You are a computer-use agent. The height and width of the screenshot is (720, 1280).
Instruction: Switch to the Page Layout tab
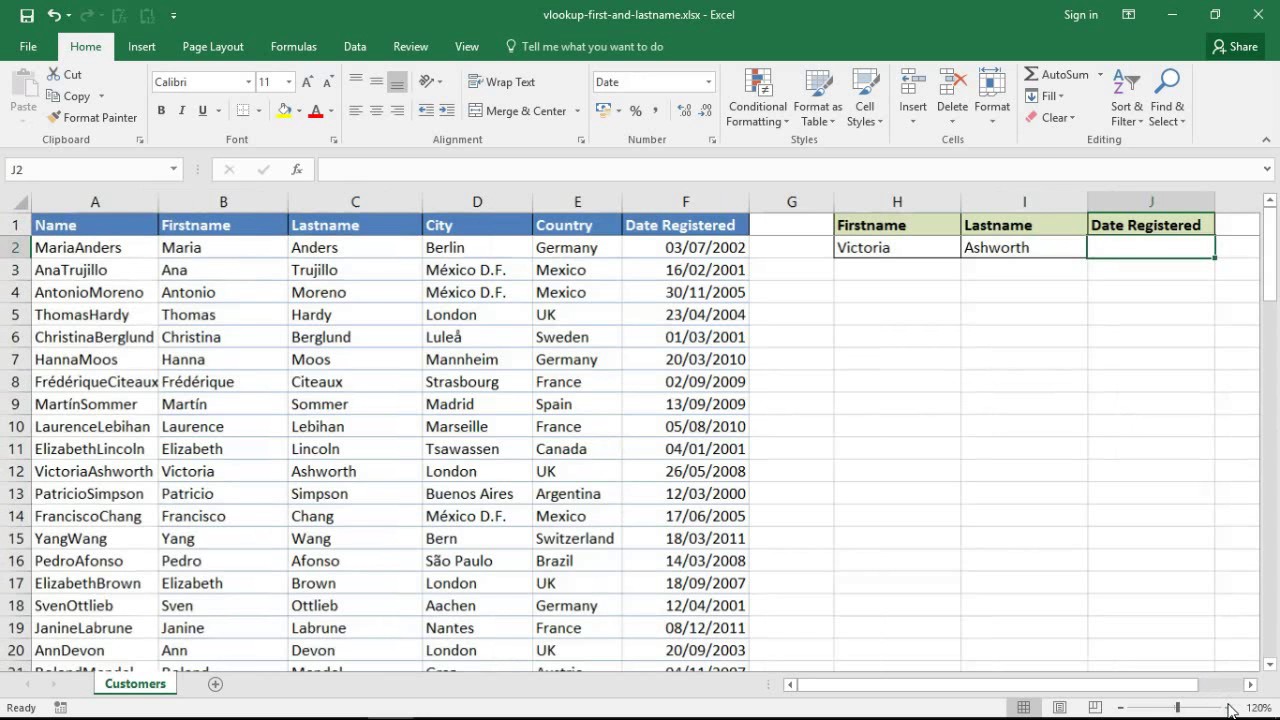click(x=212, y=46)
